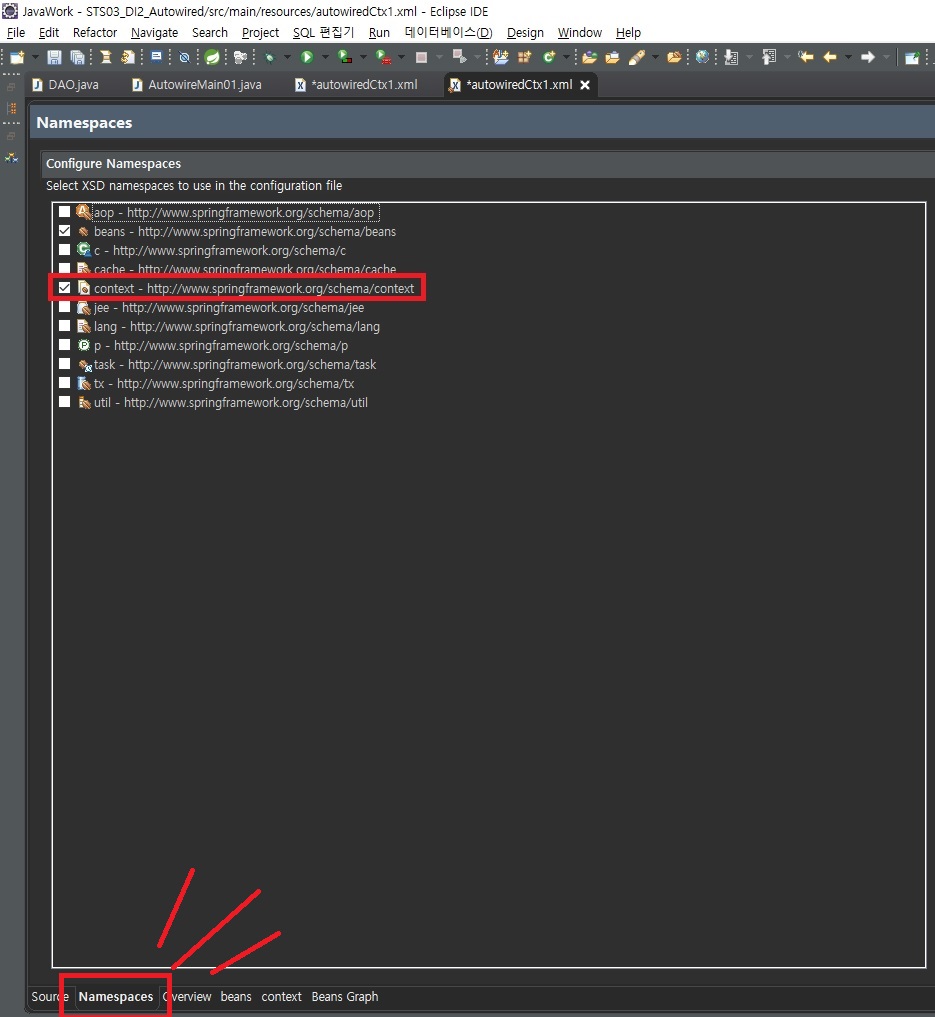The height and width of the screenshot is (1017, 935).
Task: Open the SQL 편집기 menu
Action: click(323, 32)
